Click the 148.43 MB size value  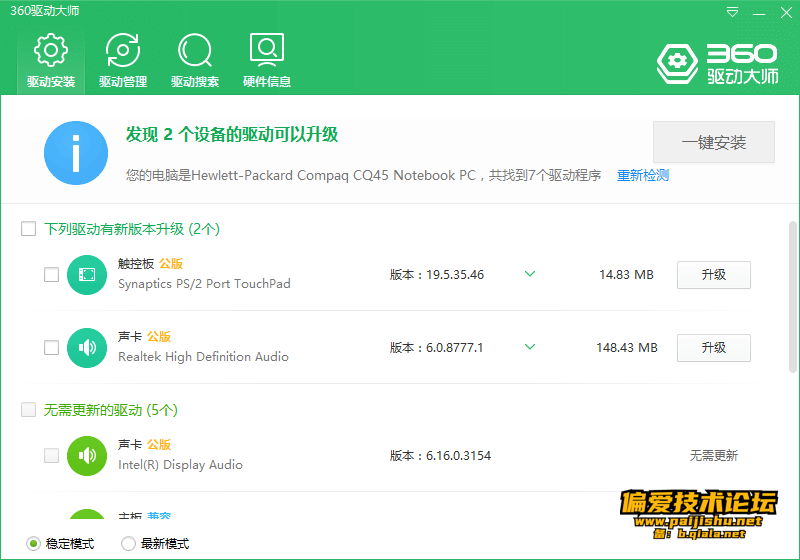(x=627, y=348)
